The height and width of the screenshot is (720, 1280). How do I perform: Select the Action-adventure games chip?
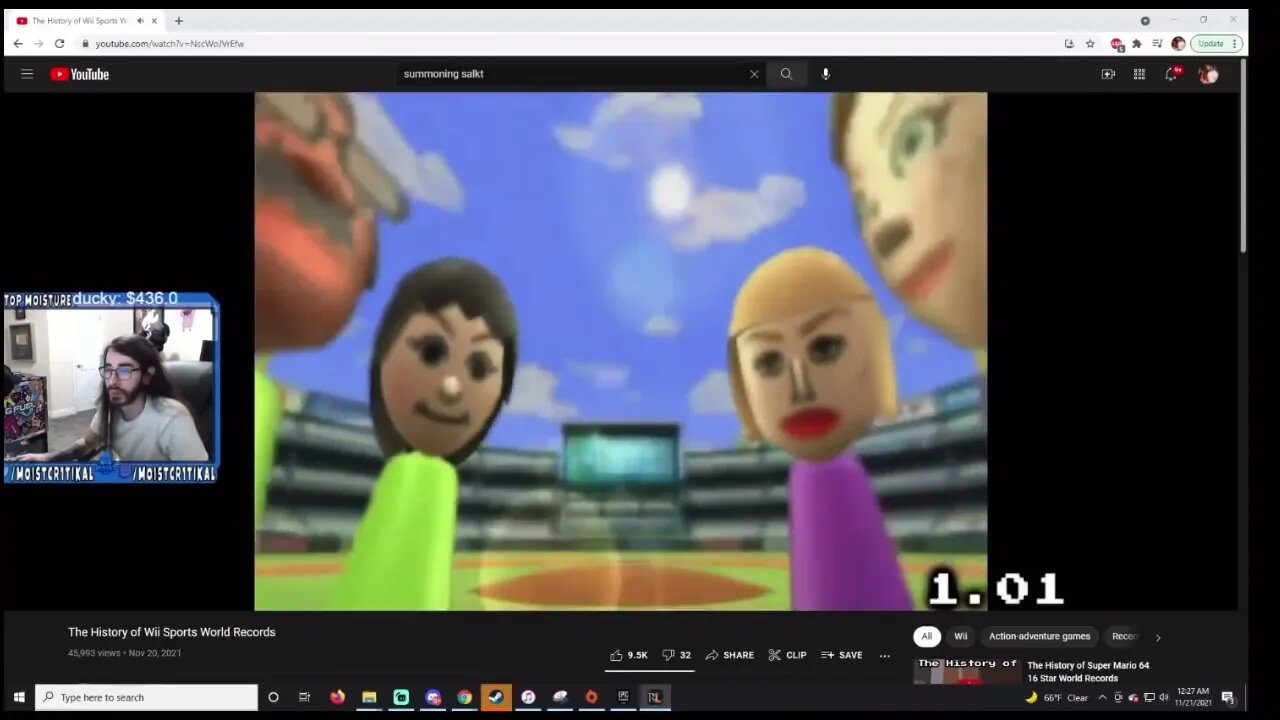tap(1039, 636)
